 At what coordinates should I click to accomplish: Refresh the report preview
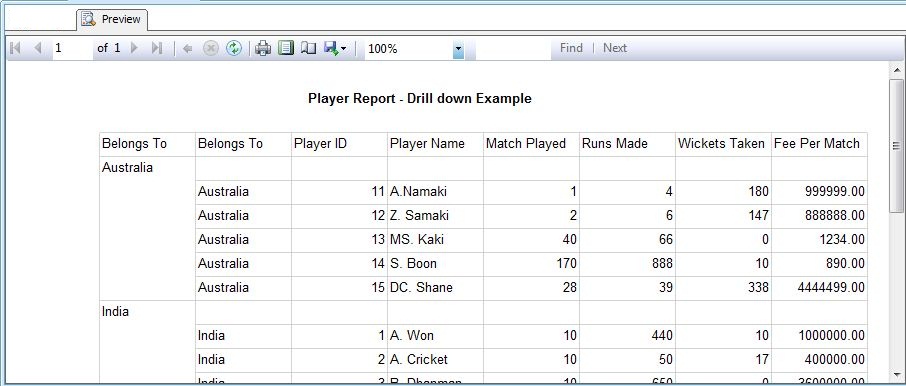[x=233, y=49]
